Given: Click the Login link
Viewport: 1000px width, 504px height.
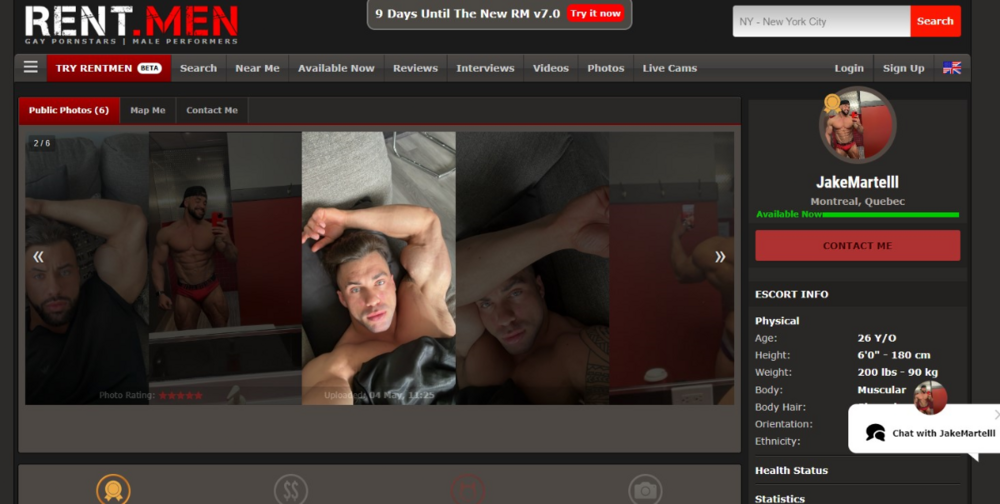Looking at the screenshot, I should click(x=849, y=68).
